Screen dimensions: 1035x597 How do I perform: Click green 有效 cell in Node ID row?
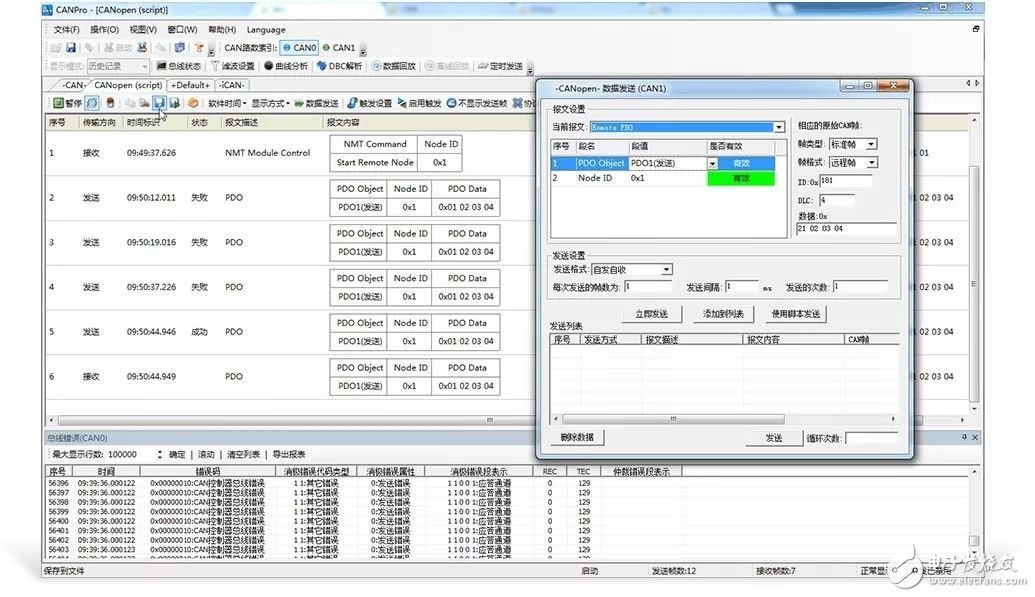[741, 178]
